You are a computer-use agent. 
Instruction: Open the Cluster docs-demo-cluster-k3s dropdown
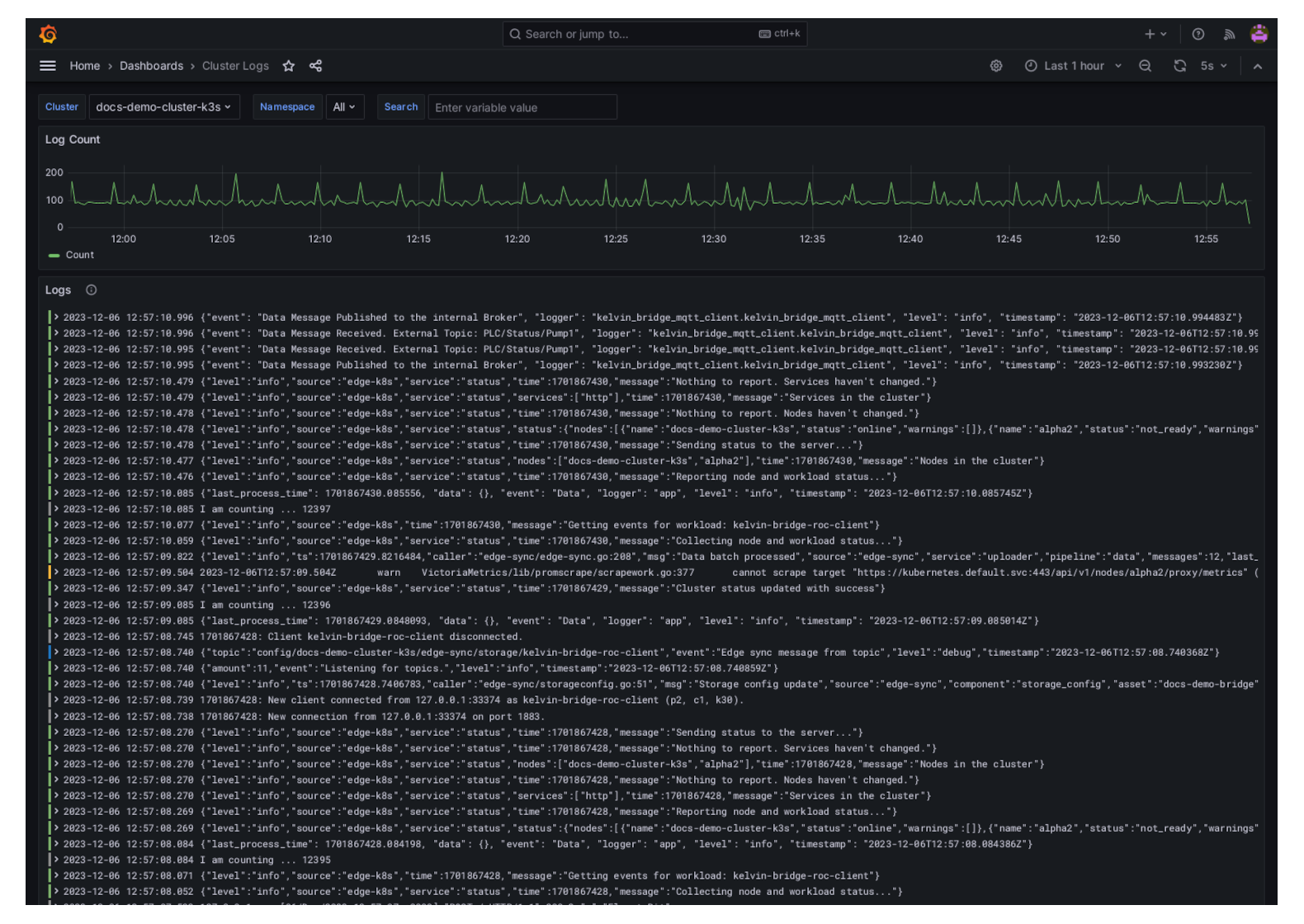(x=163, y=107)
